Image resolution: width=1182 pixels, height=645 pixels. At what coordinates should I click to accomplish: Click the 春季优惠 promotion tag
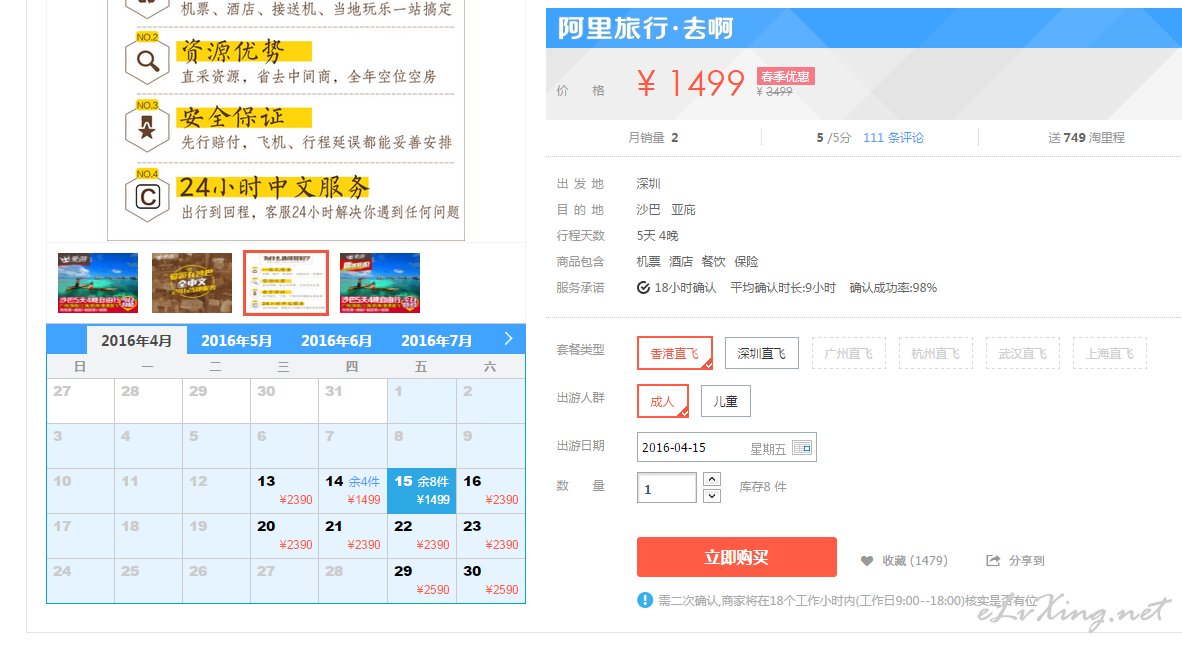click(785, 76)
